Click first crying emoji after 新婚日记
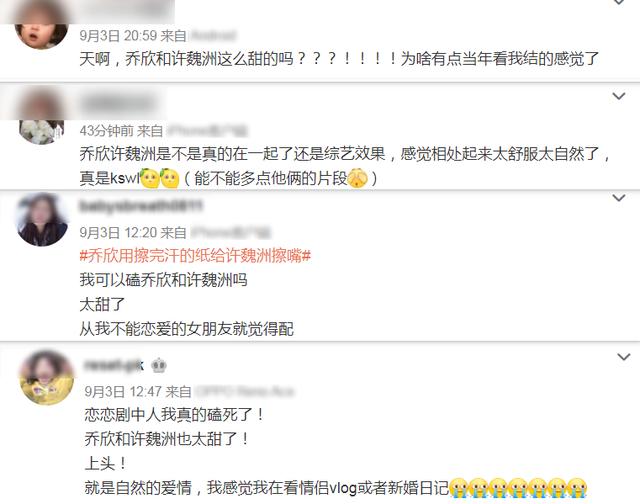Screen dimensions: 640x504 click(x=459, y=488)
